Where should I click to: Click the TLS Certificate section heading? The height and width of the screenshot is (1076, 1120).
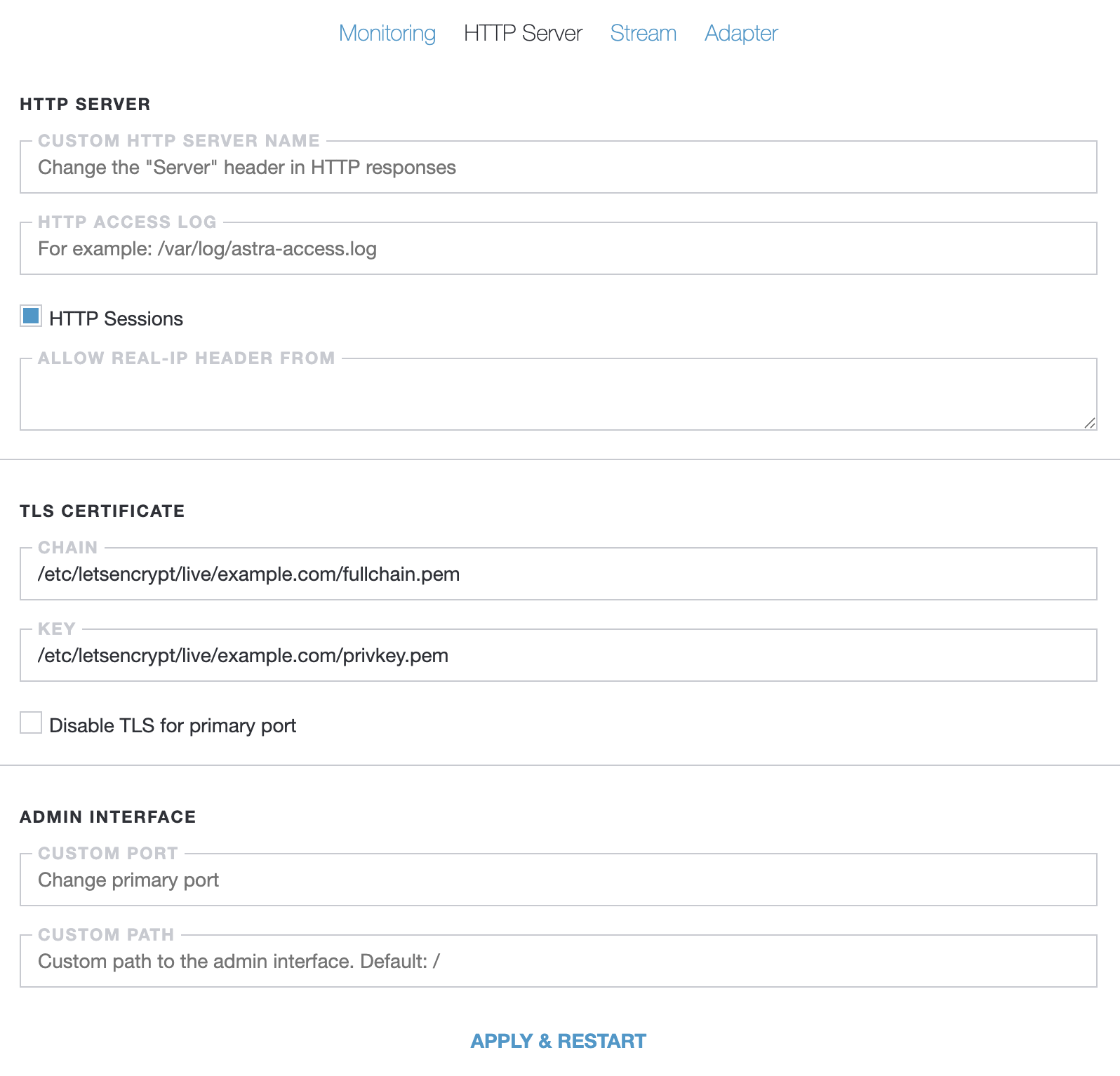tap(102, 511)
